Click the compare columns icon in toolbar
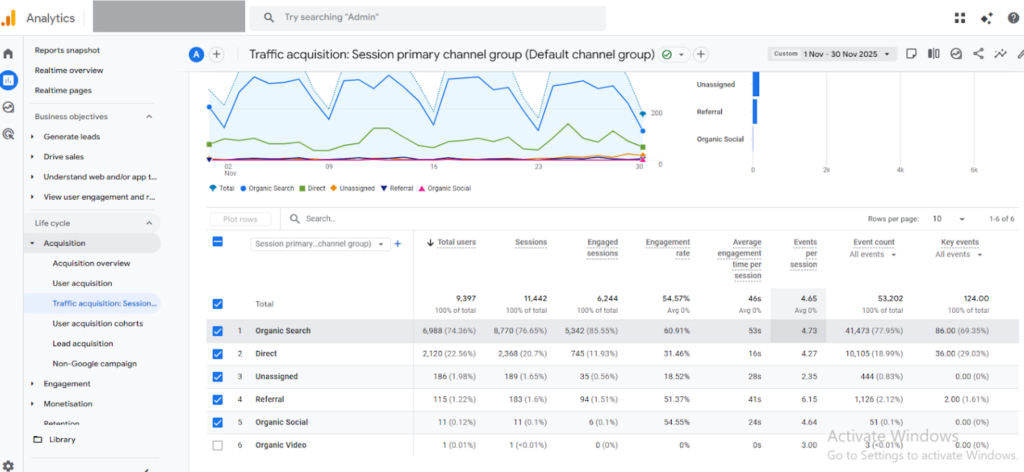This screenshot has width=1024, height=472. [933, 54]
